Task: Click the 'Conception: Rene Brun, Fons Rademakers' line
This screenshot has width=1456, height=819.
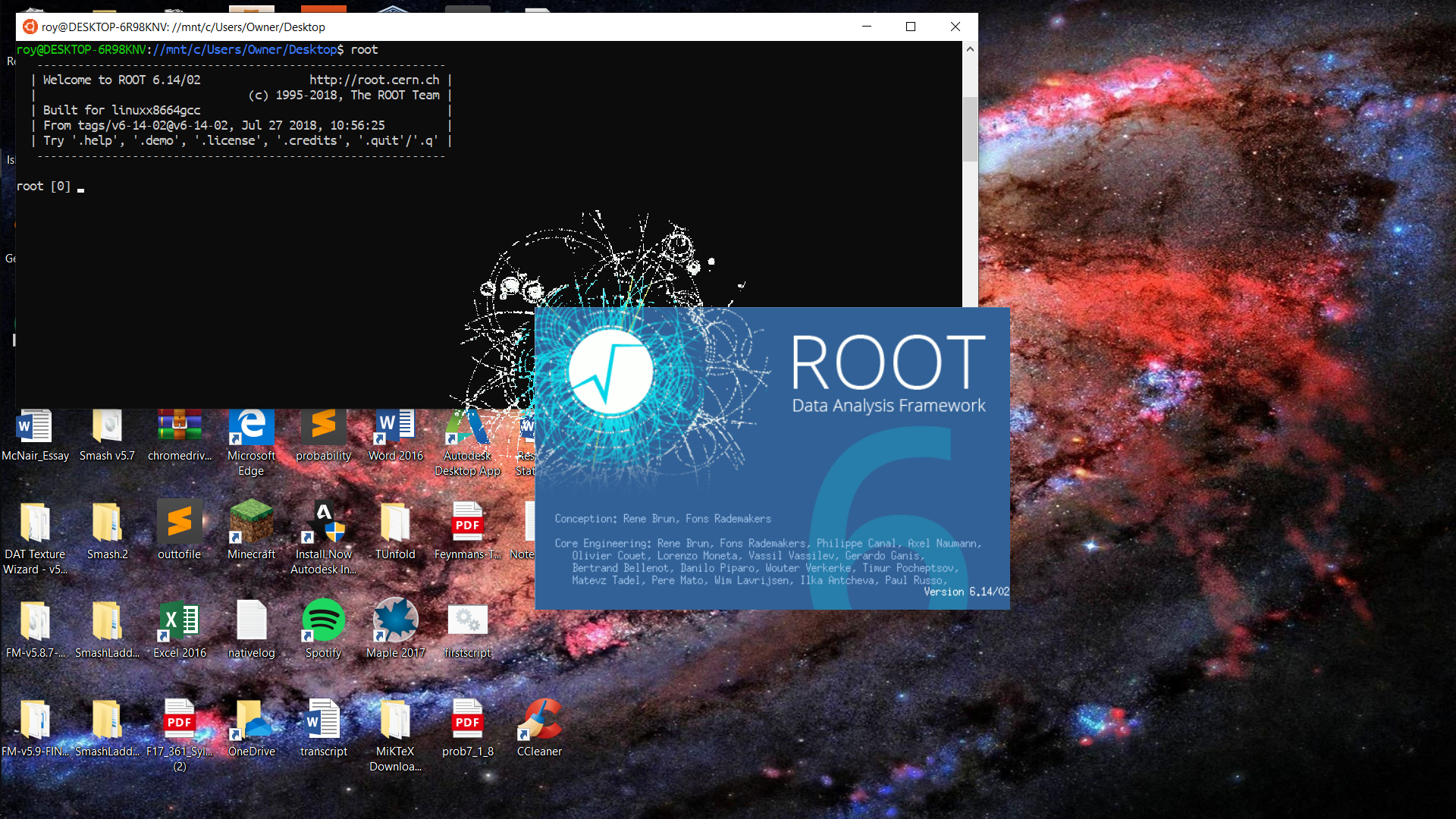Action: (663, 519)
